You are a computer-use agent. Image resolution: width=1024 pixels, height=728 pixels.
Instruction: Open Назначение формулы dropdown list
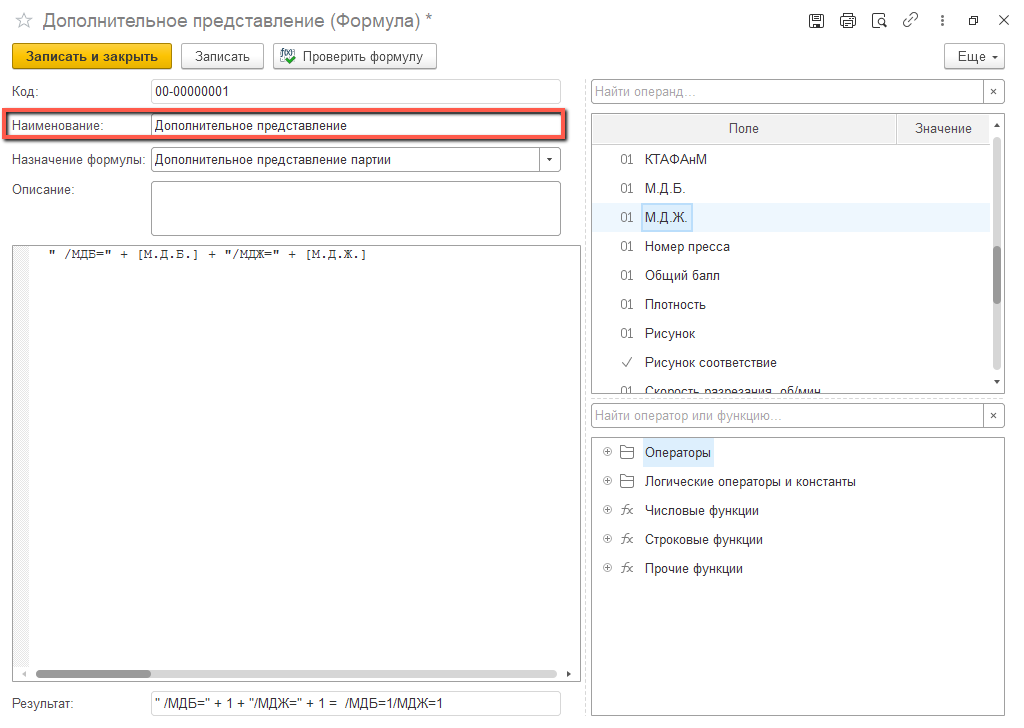(x=550, y=160)
